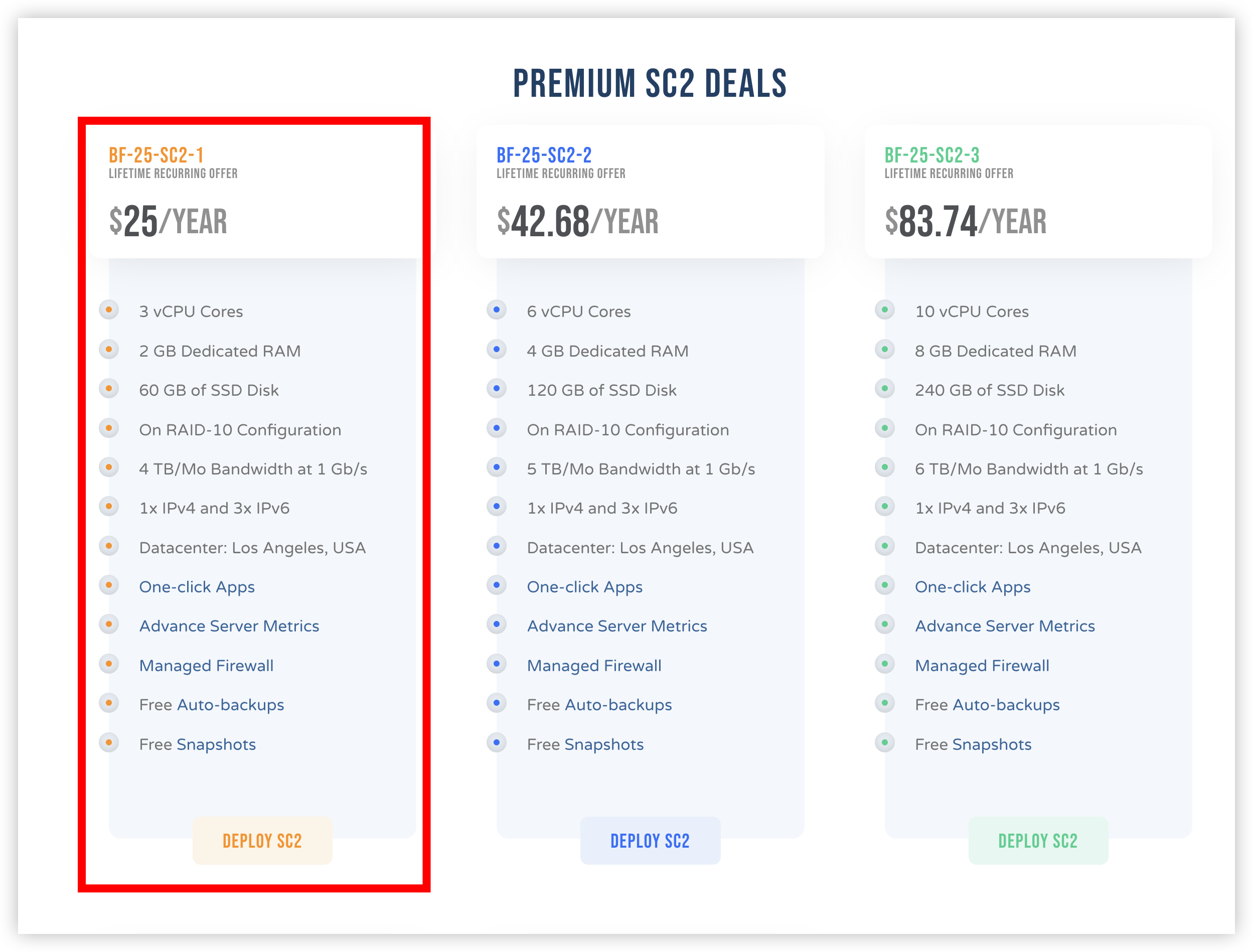Image resolution: width=1253 pixels, height=952 pixels.
Task: Click orange bullet next to 60 GB SSD Disk
Action: [x=109, y=388]
